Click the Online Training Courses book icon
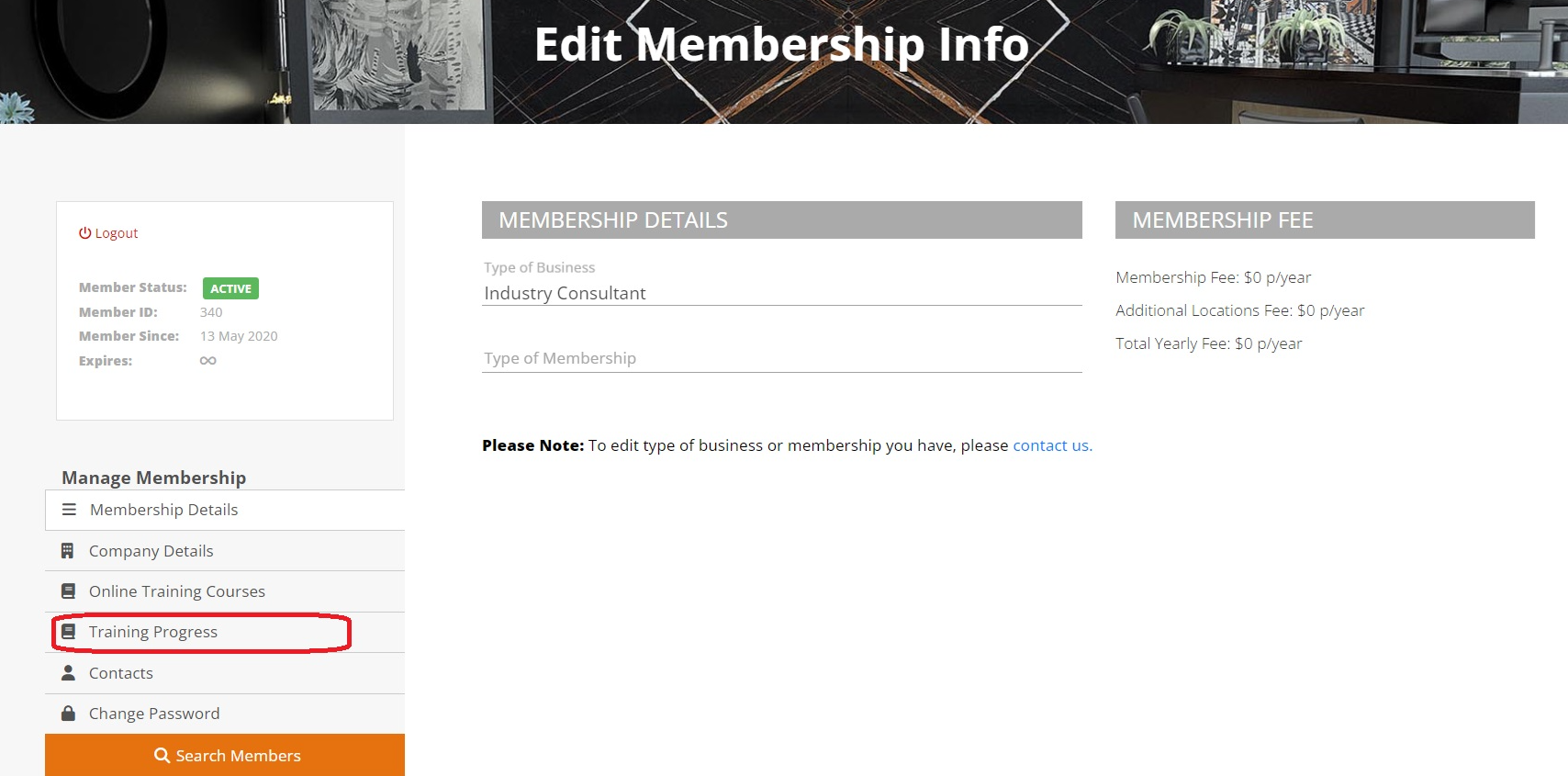This screenshot has height=776, width=1568. point(68,591)
